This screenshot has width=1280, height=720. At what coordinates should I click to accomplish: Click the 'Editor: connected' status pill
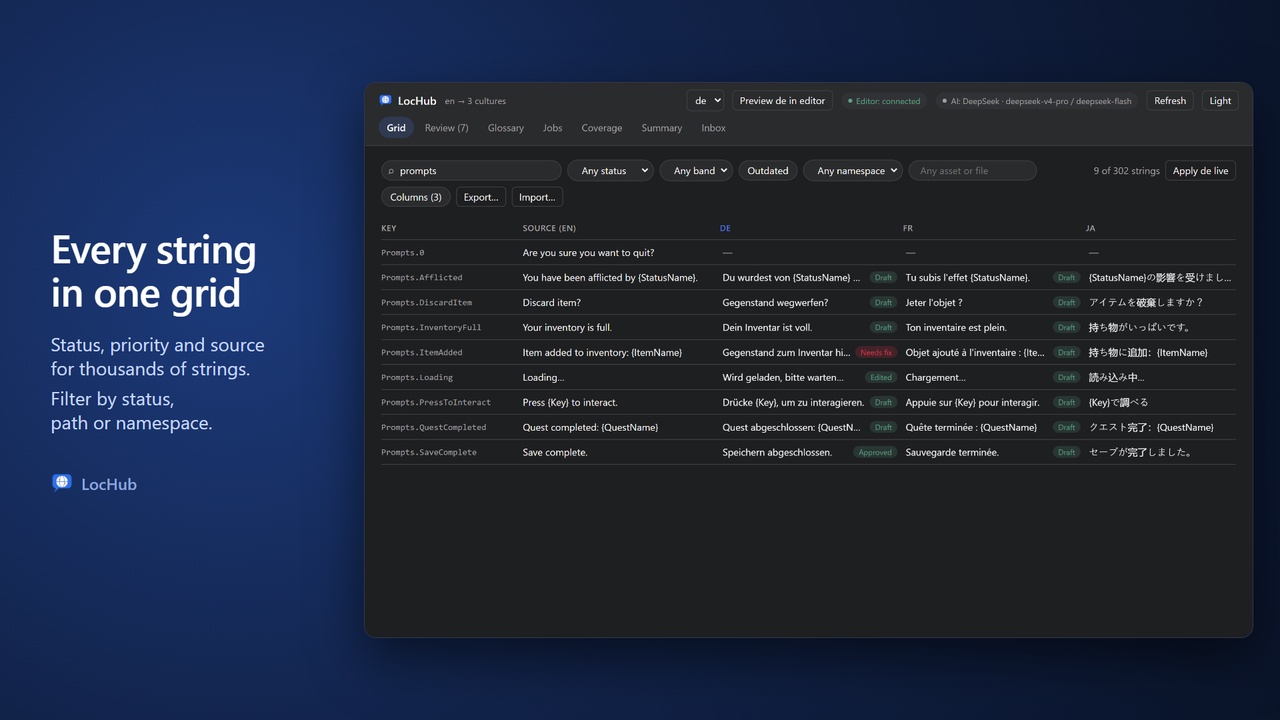pos(883,101)
